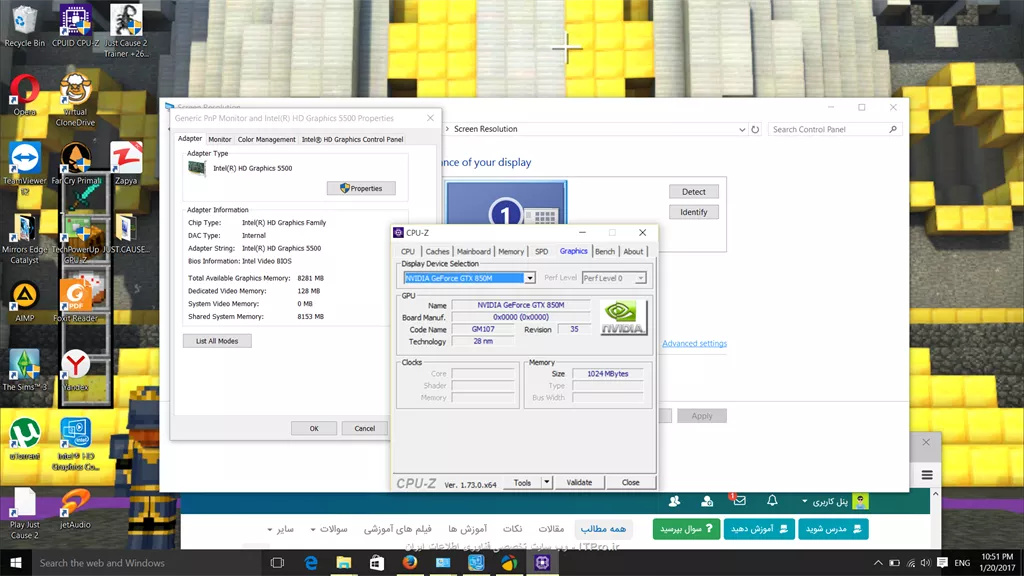Viewport: 1024px width, 576px height.
Task: Select همه مطالب in the website menu
Action: [603, 529]
